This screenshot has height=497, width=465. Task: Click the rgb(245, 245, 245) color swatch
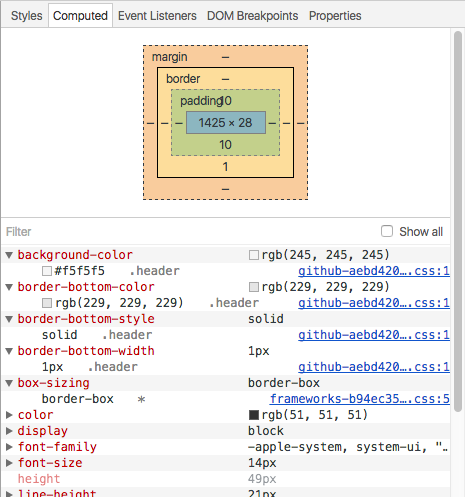pyautogui.click(x=254, y=255)
